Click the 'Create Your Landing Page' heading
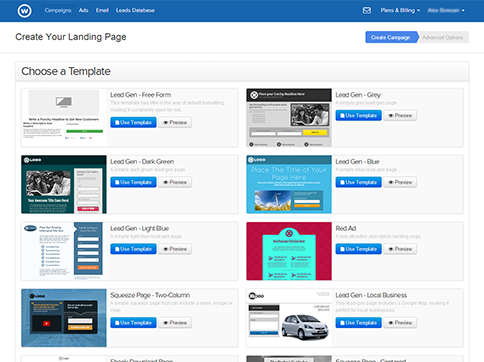The height and width of the screenshot is (362, 484). (x=71, y=37)
